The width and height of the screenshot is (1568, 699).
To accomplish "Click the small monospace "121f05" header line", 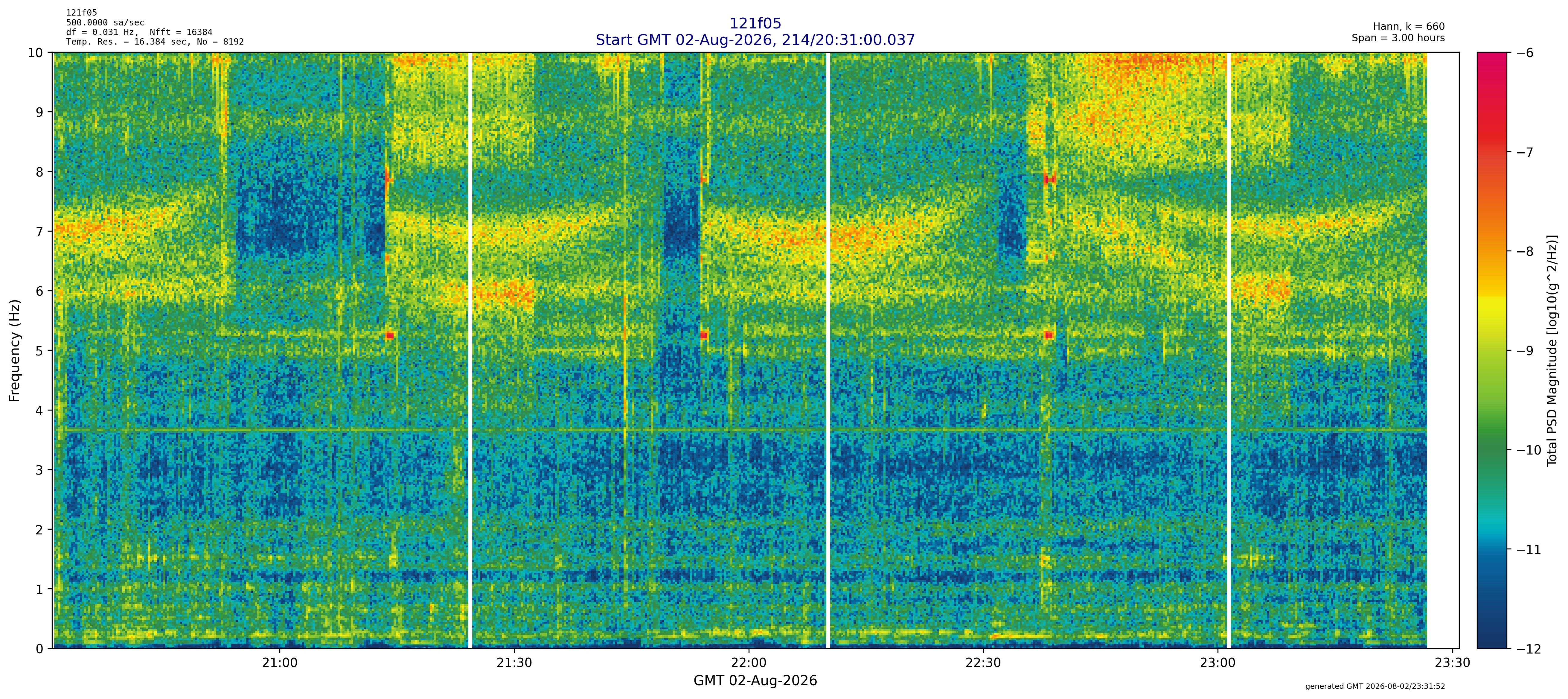I will pyautogui.click(x=82, y=13).
